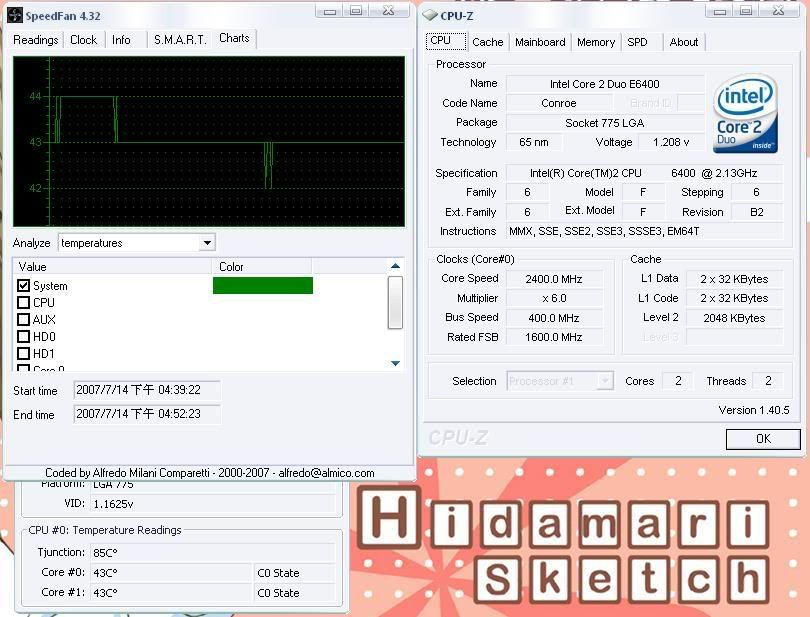Click the processor Name field E6400
Image resolution: width=810 pixels, height=617 pixels.
605,84
